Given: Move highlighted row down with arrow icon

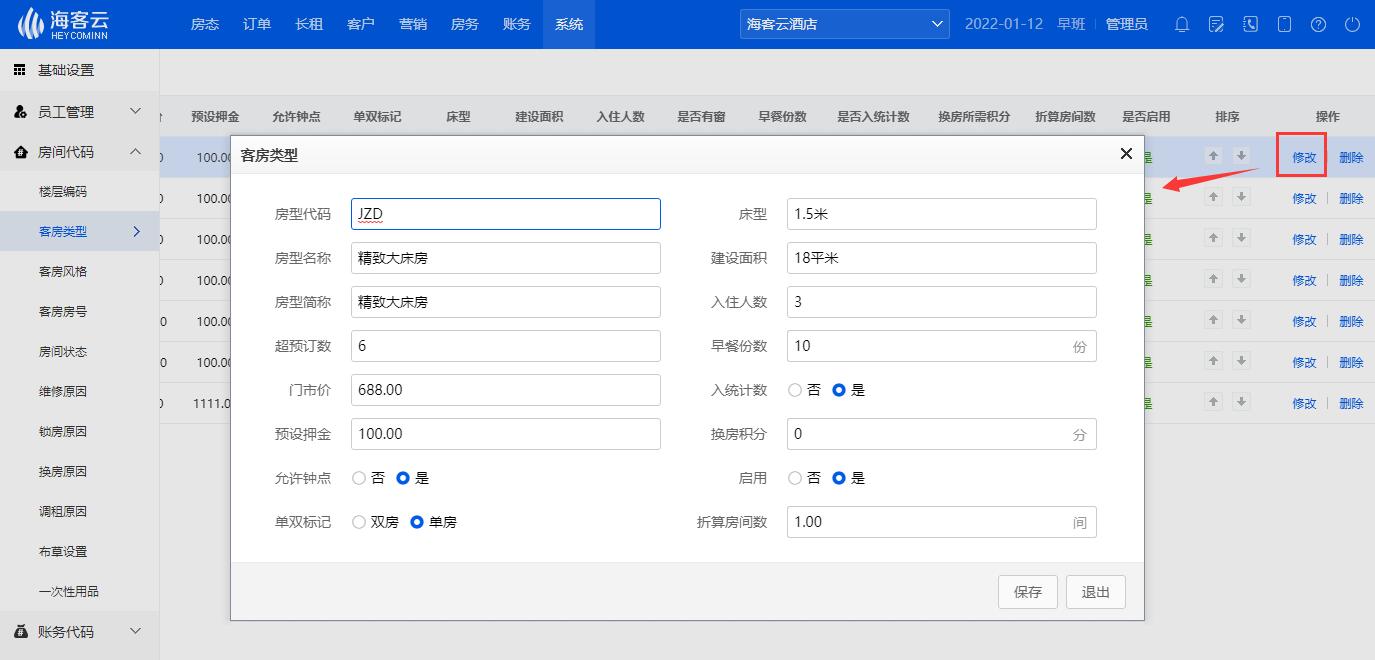Looking at the screenshot, I should click(1241, 156).
